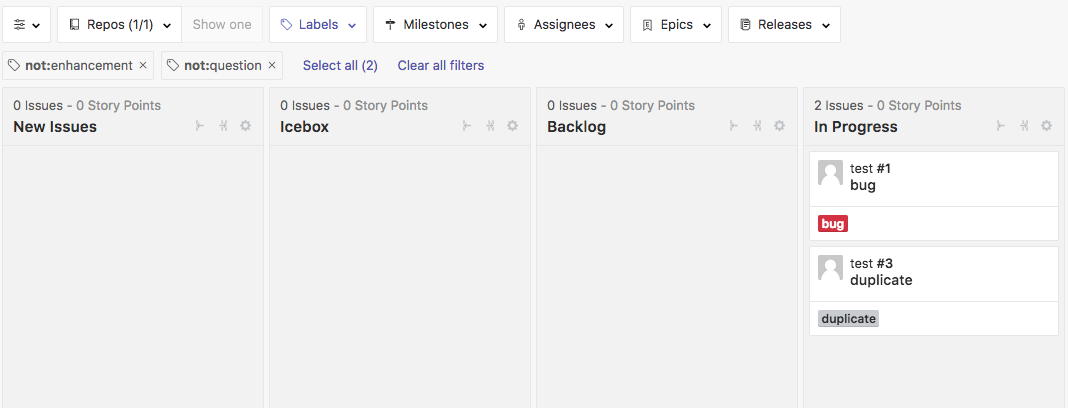The height and width of the screenshot is (408, 1068).
Task: Click the Select all (2) link
Action: click(341, 65)
